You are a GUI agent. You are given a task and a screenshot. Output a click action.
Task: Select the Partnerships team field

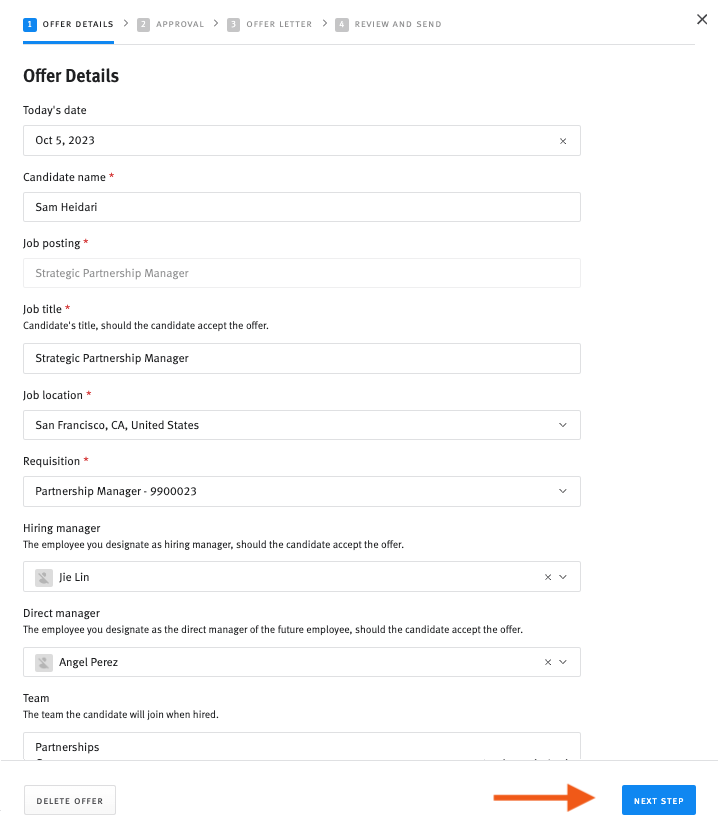(x=300, y=747)
